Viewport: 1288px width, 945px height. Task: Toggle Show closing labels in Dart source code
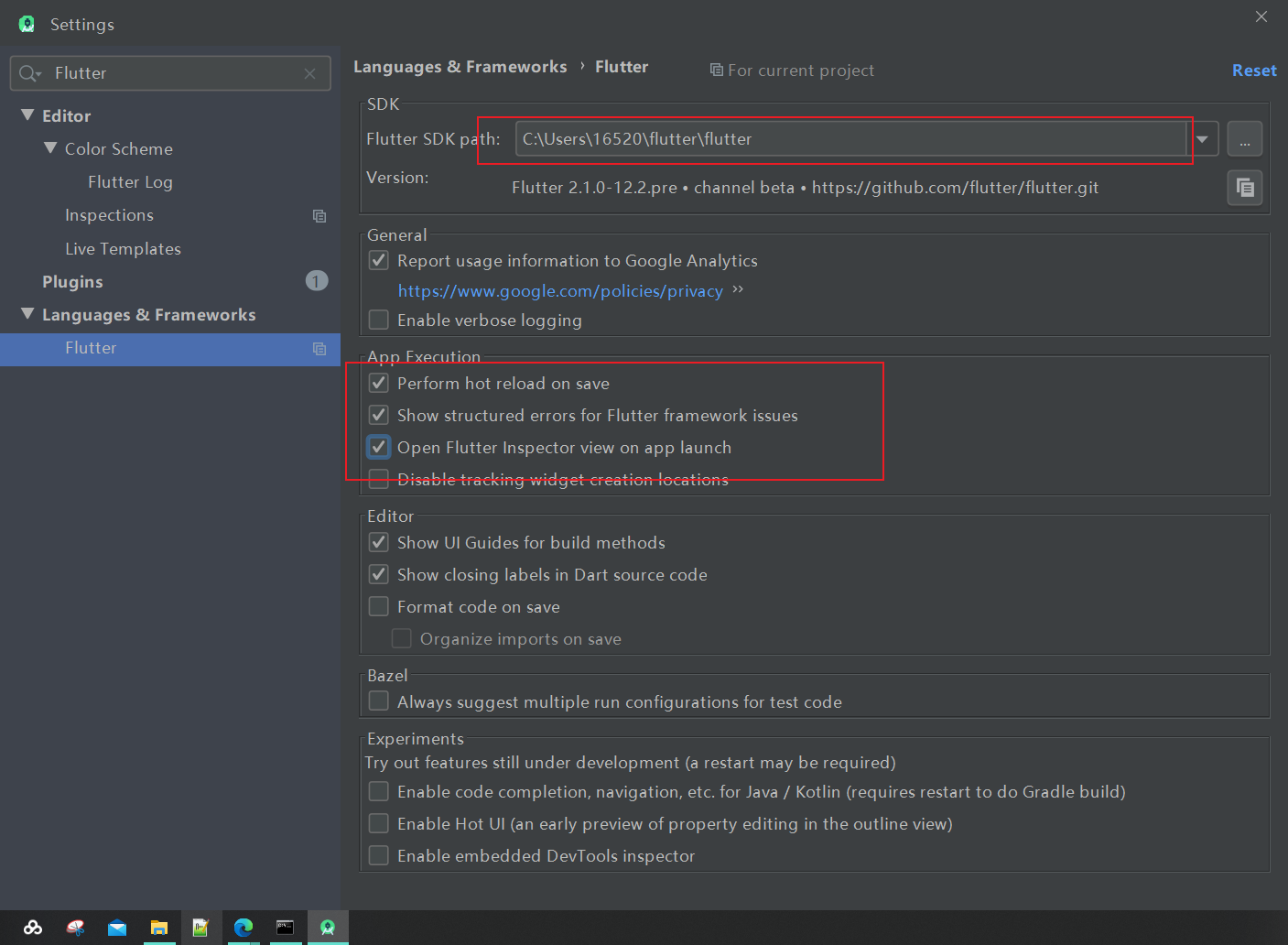(x=378, y=574)
